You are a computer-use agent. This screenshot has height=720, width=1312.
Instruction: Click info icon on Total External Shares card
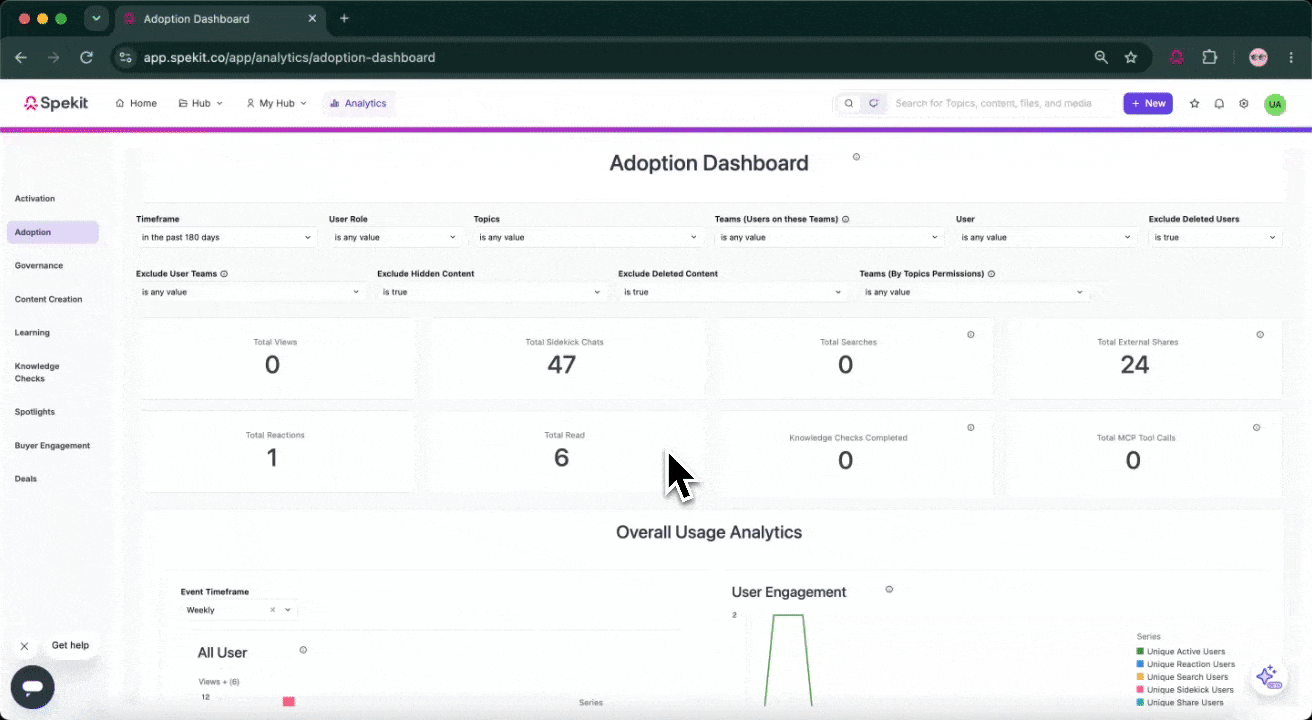tap(1260, 335)
